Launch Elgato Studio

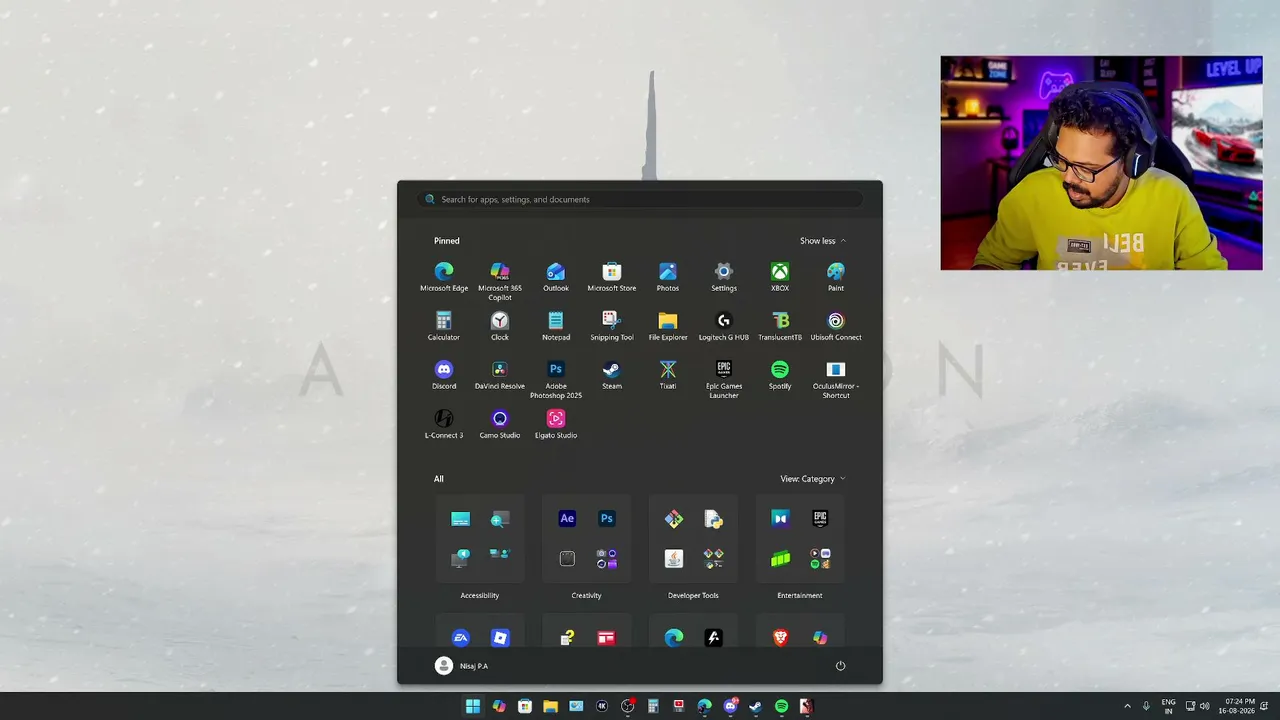(x=556, y=423)
